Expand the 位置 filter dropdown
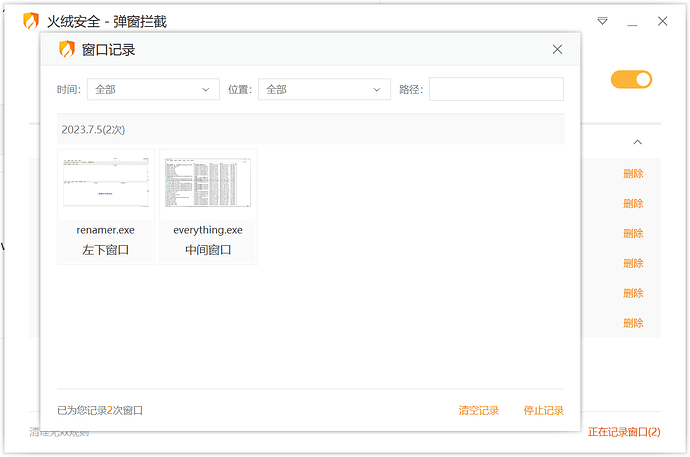The height and width of the screenshot is (457, 690). coord(324,89)
